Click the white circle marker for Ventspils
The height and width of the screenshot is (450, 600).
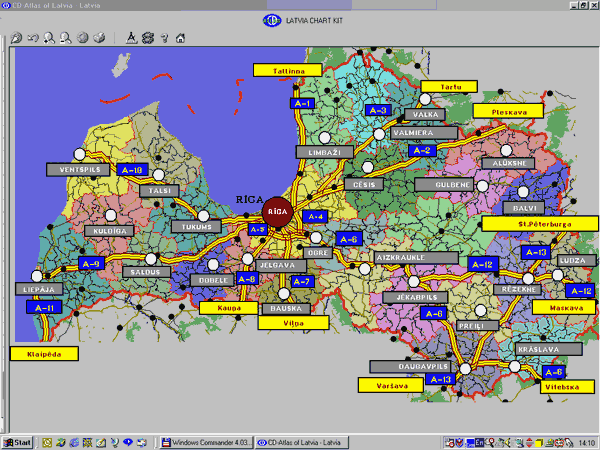click(x=80, y=154)
